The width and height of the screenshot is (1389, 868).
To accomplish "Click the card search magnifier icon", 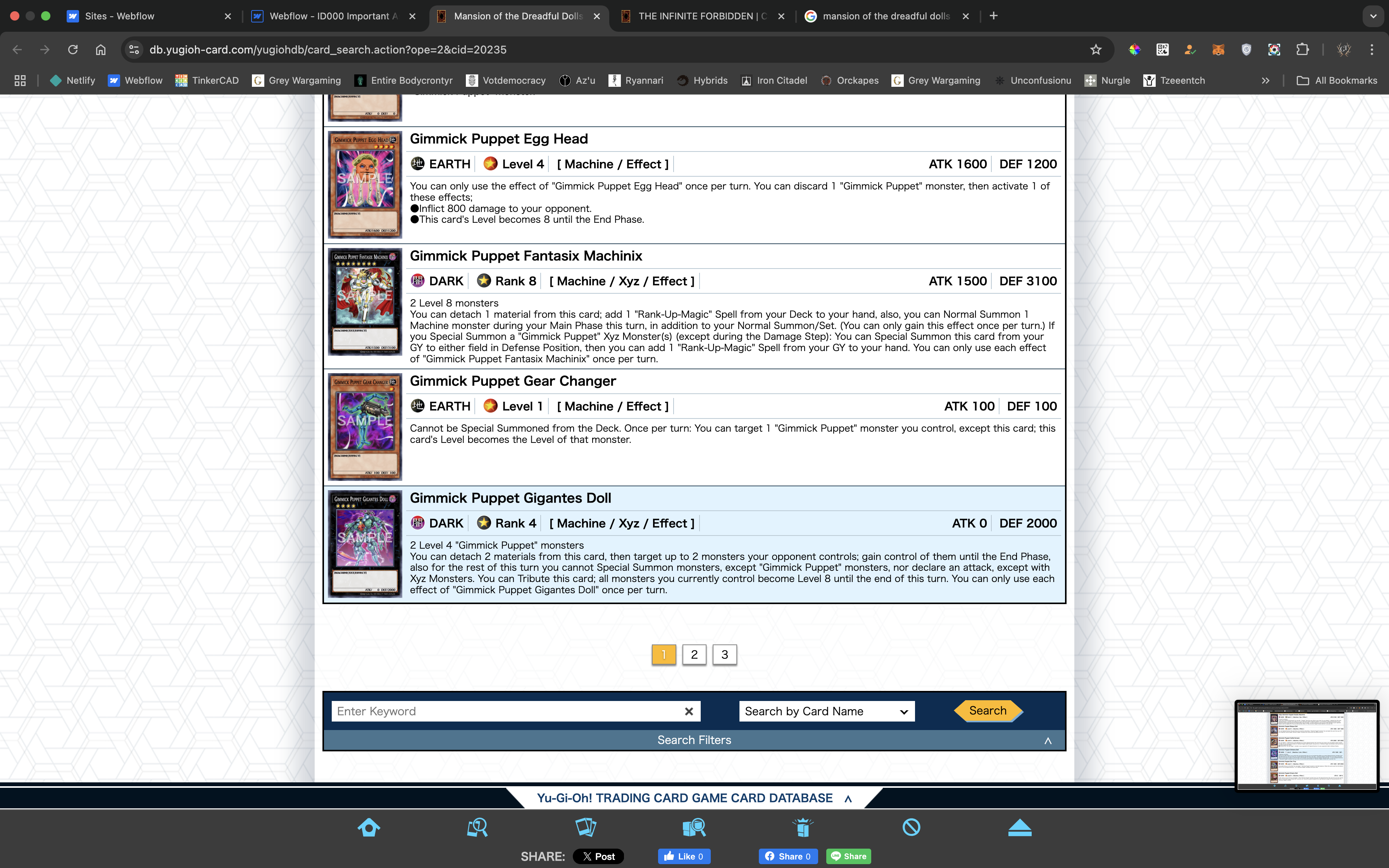I will pyautogui.click(x=477, y=827).
